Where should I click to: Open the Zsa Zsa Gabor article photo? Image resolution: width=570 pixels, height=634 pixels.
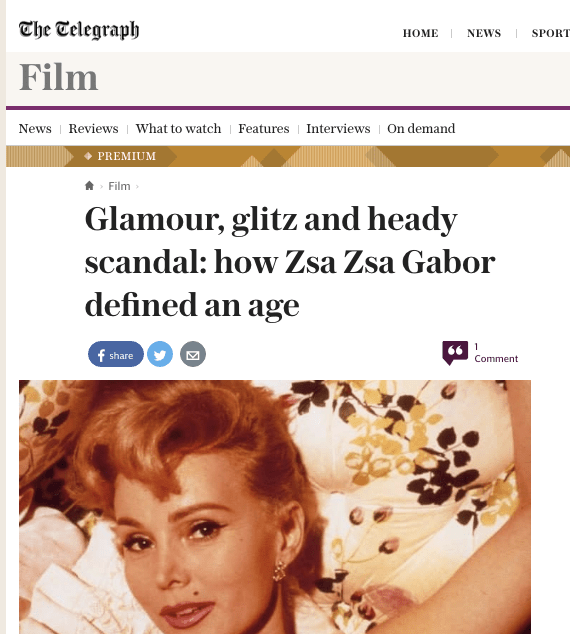275,507
